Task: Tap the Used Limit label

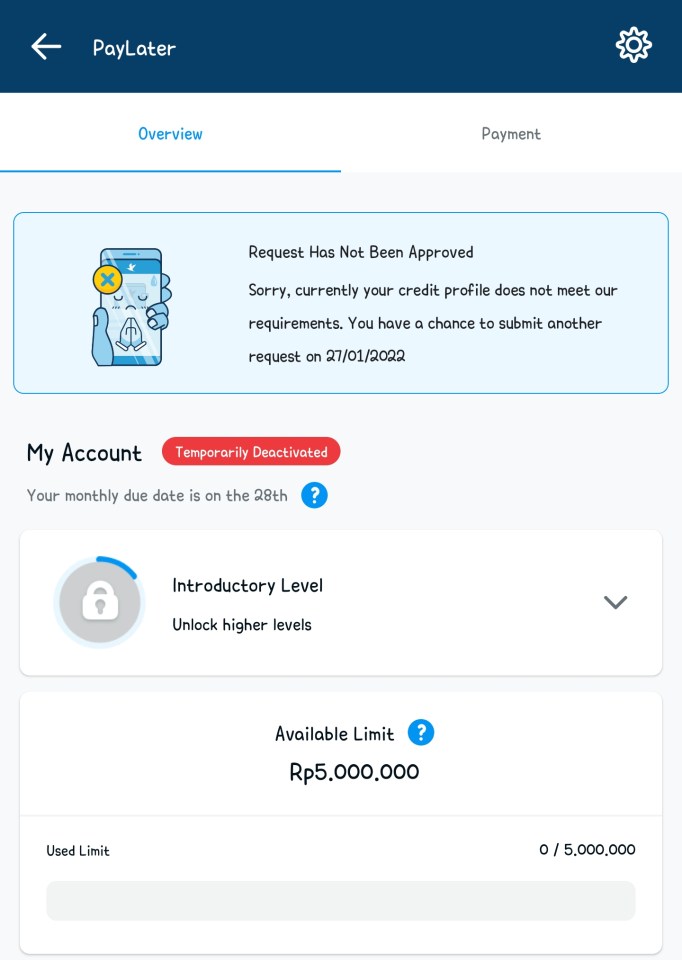Action: (78, 851)
